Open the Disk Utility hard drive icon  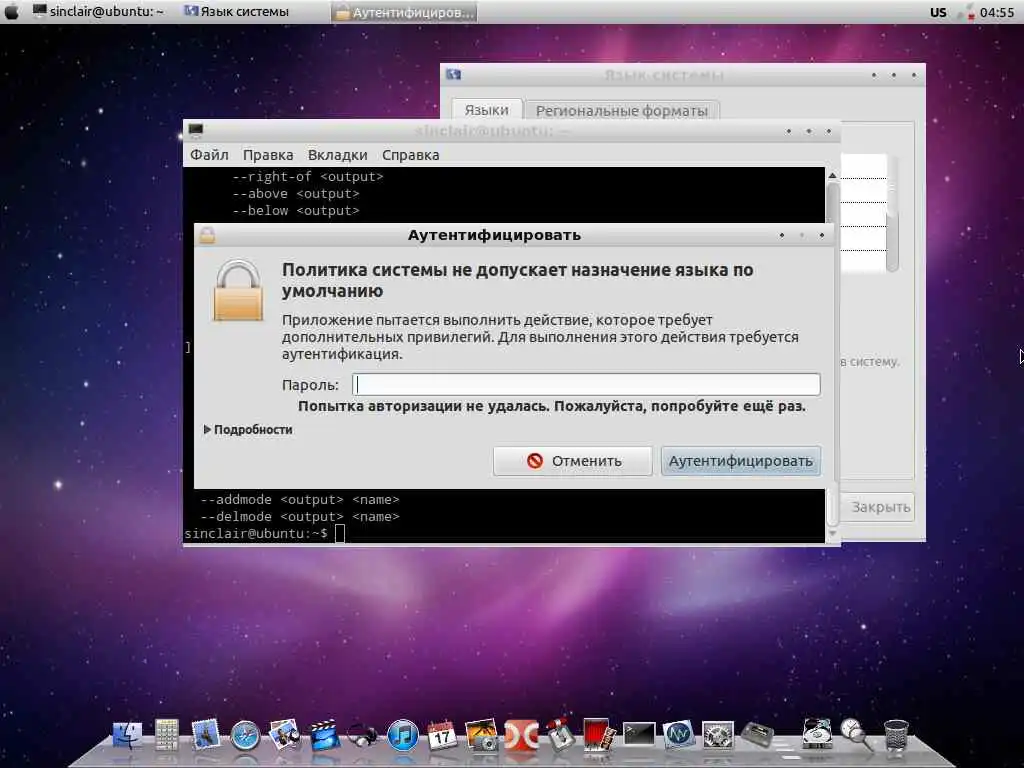tap(816, 734)
